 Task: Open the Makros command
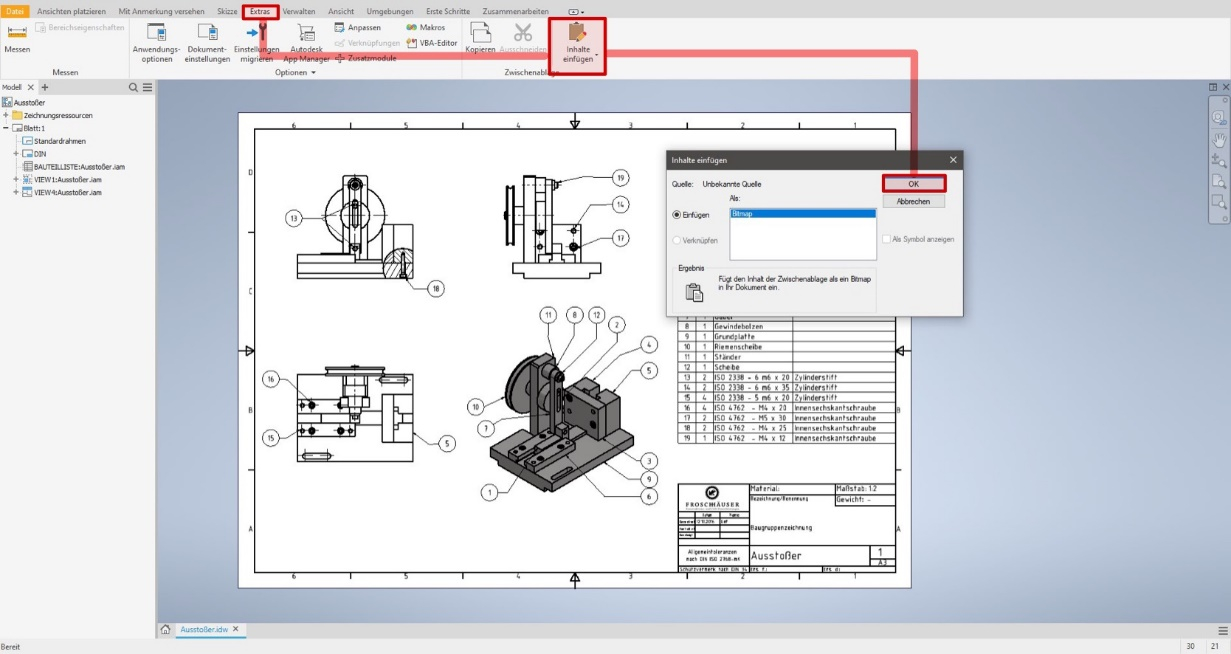426,27
